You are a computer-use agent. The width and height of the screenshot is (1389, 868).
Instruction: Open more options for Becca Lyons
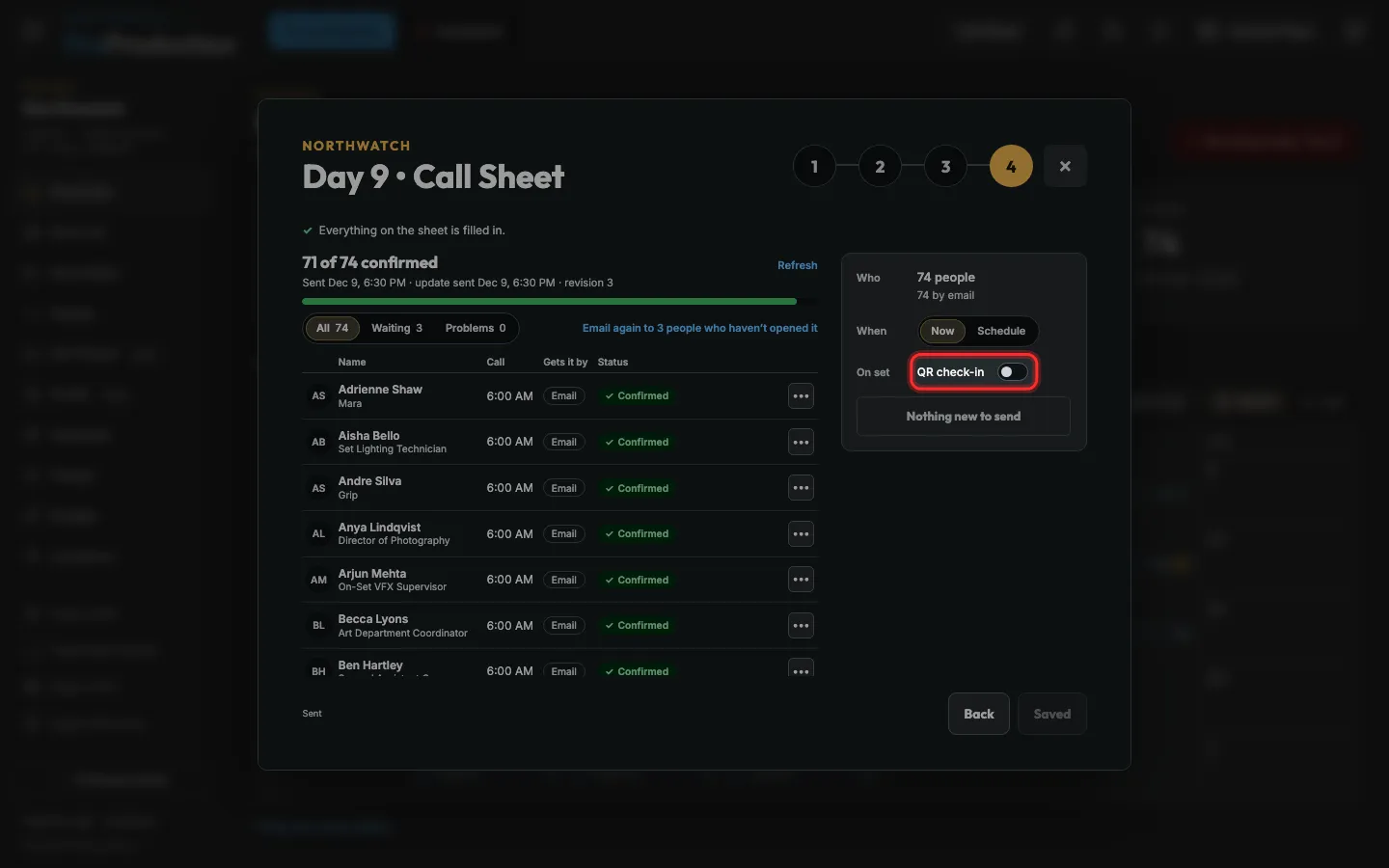point(801,626)
